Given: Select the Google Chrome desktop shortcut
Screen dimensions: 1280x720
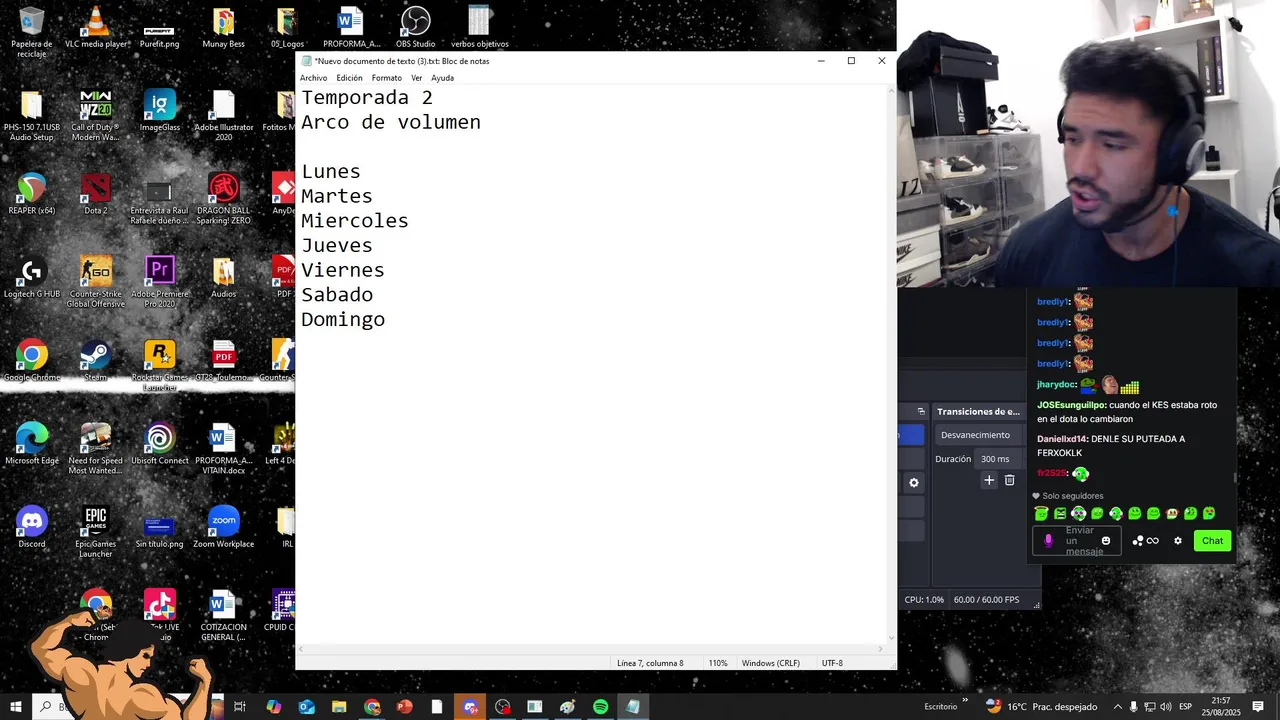Looking at the screenshot, I should [32, 361].
